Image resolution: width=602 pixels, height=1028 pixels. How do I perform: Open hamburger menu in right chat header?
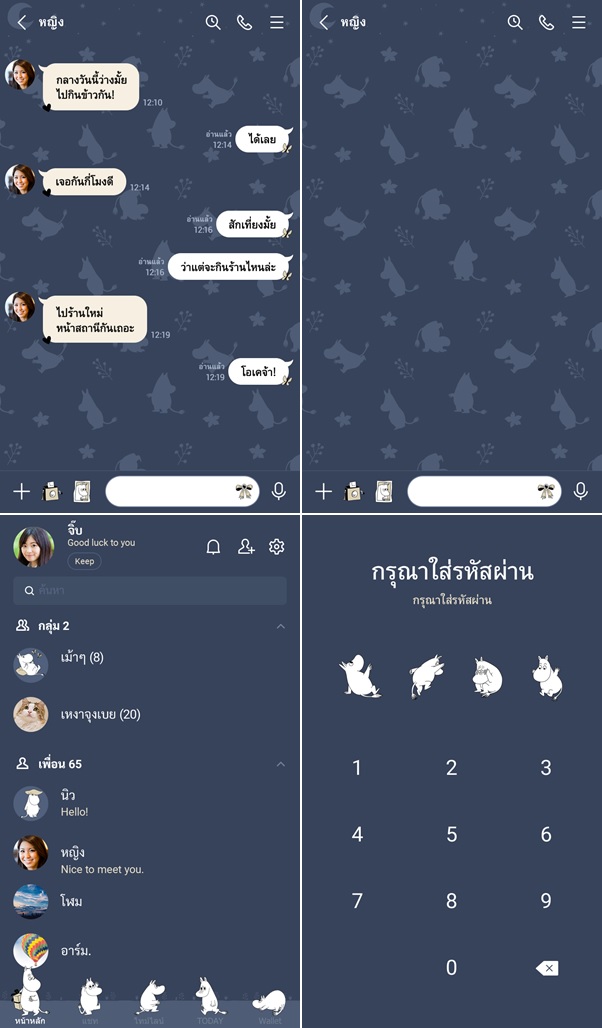(x=578, y=22)
